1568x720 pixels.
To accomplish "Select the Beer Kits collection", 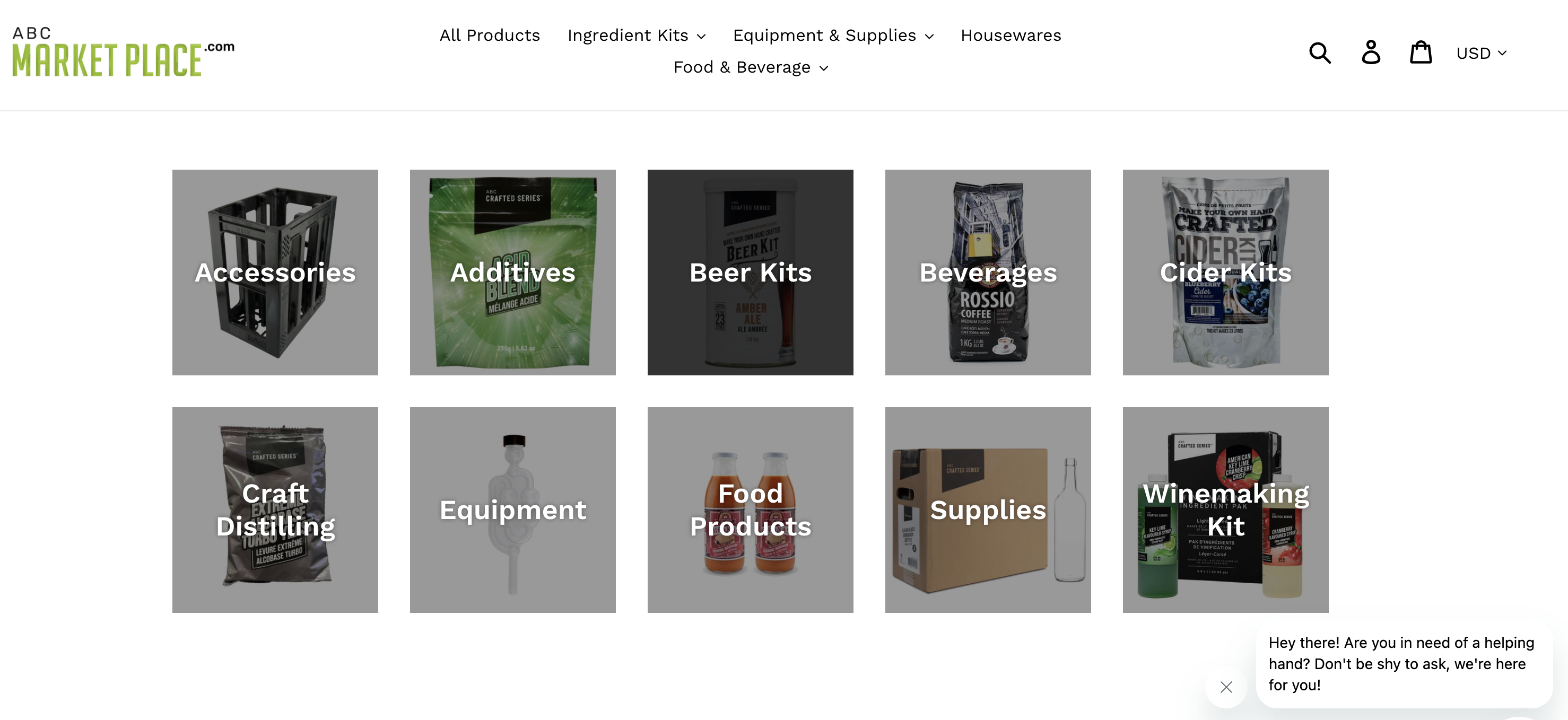I will [750, 272].
